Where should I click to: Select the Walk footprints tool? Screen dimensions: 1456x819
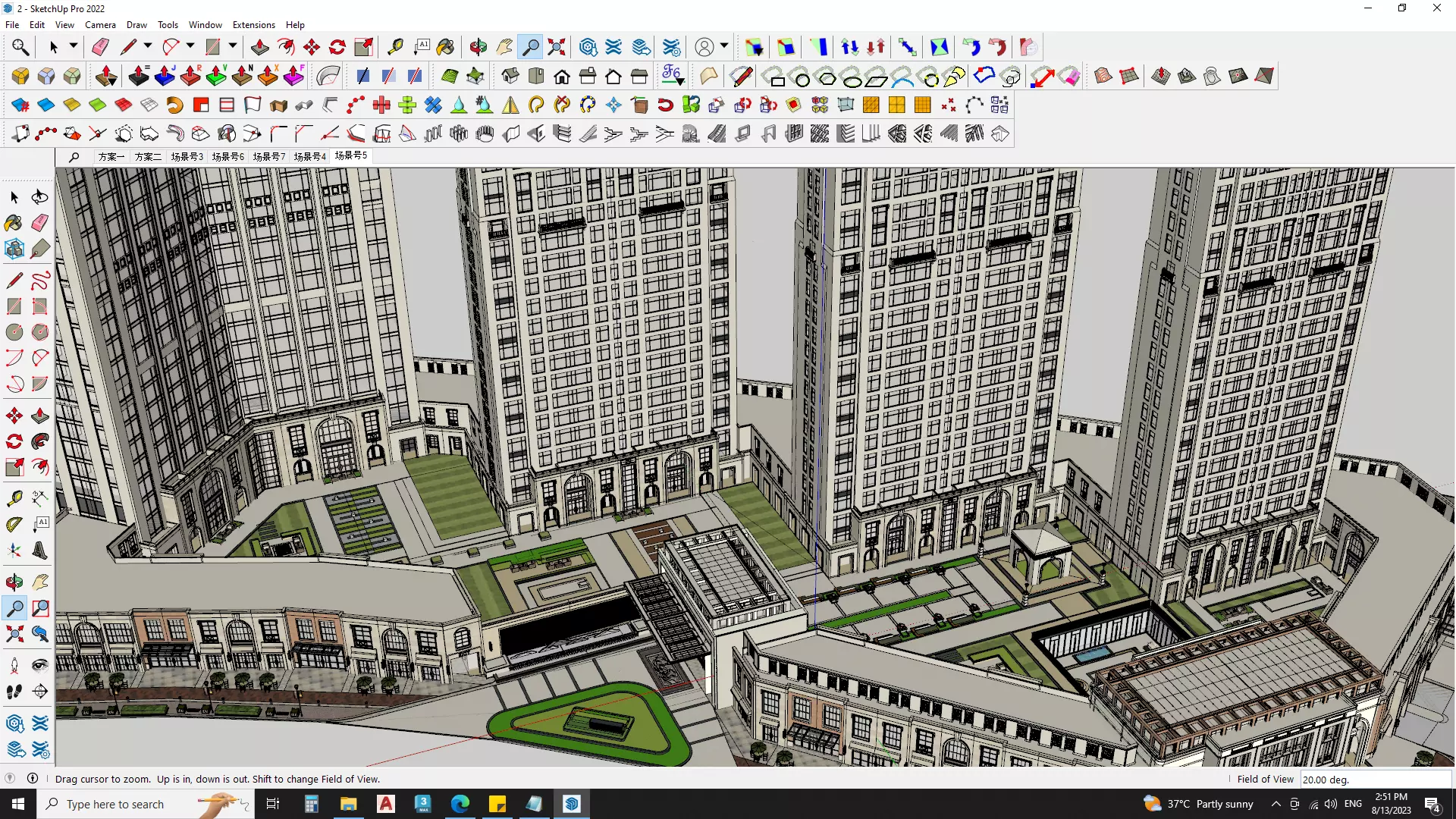14,692
